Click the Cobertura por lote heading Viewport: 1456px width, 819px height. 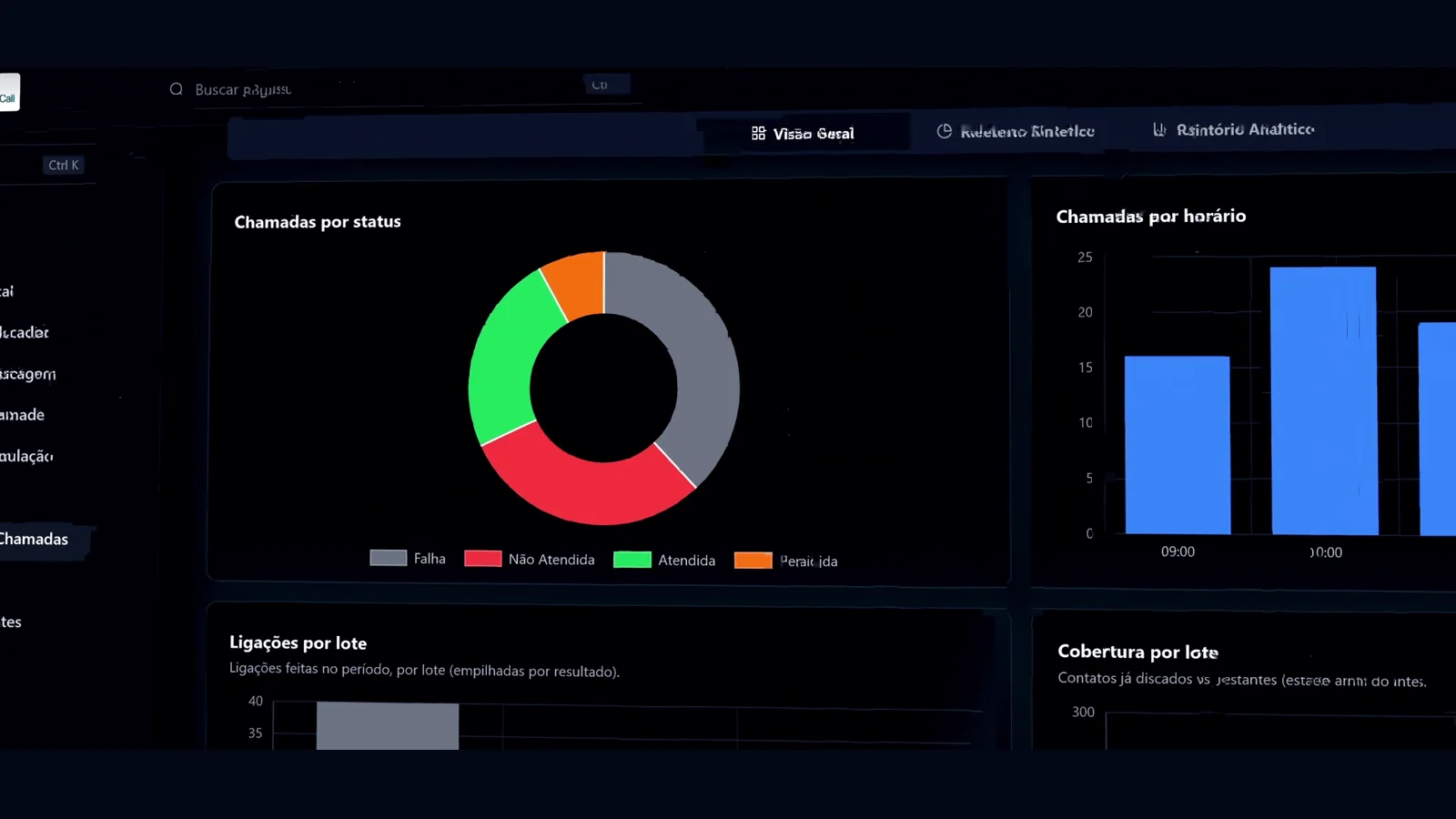[x=1138, y=652]
